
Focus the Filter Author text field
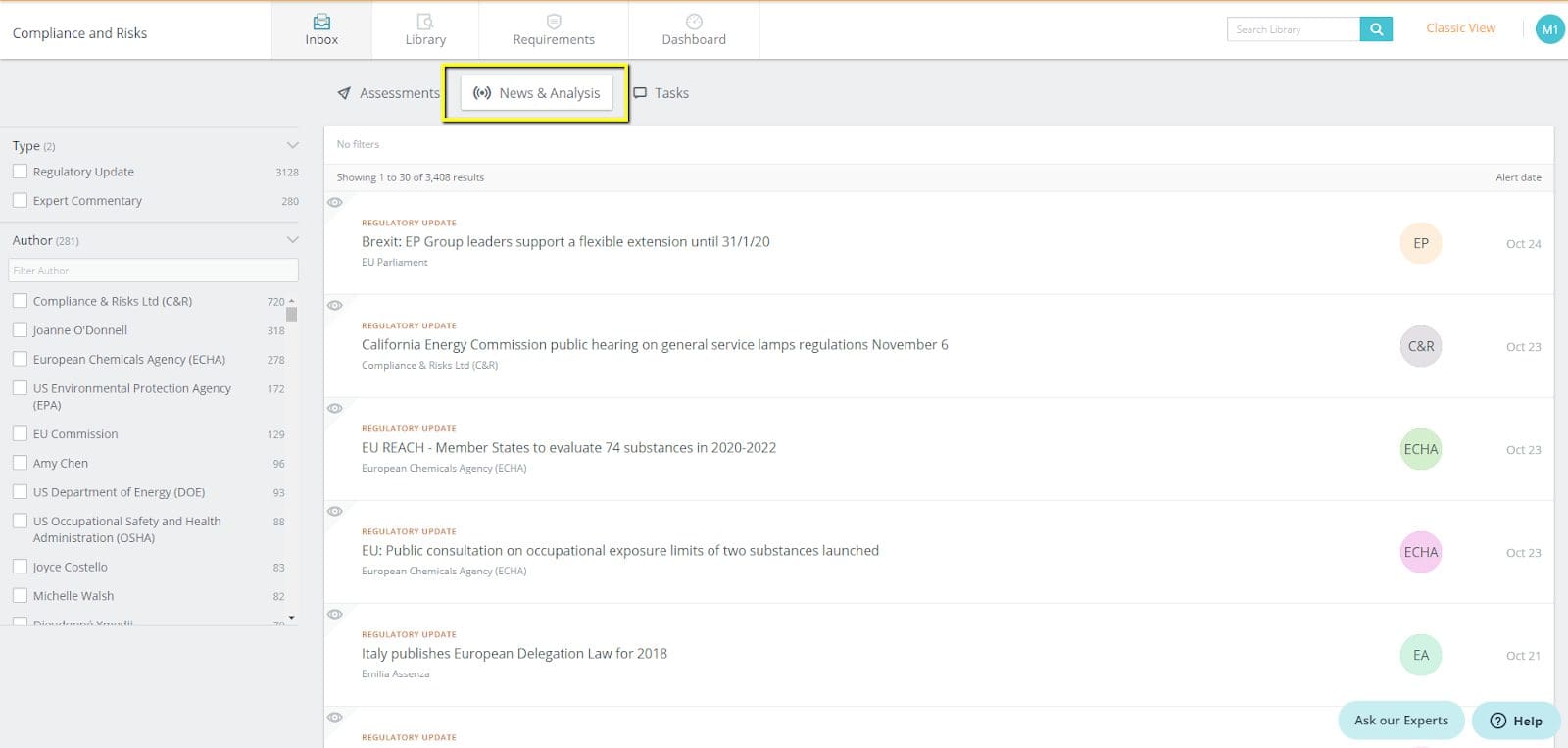click(x=153, y=271)
